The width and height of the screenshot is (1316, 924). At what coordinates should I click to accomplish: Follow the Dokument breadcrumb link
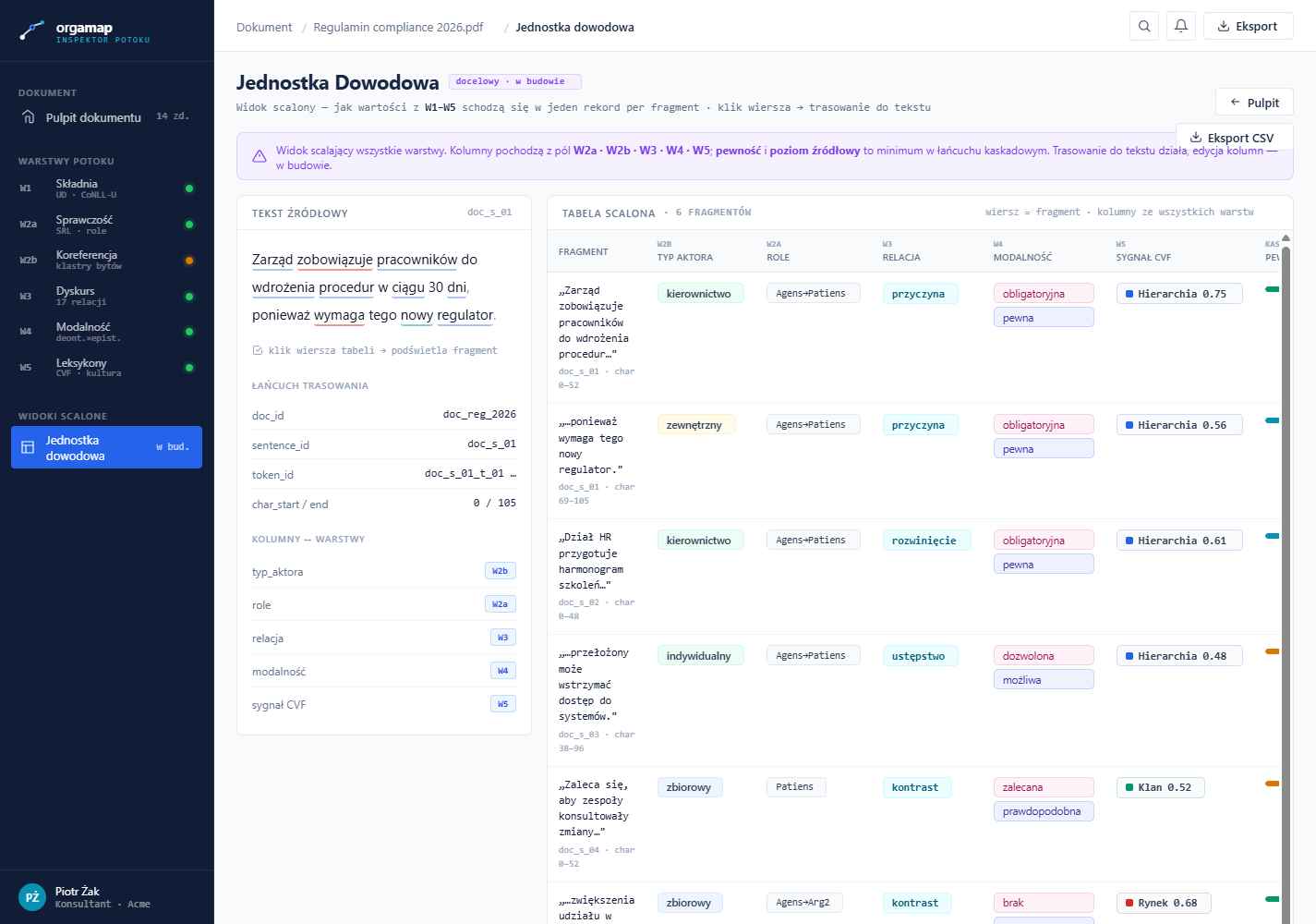coord(264,27)
